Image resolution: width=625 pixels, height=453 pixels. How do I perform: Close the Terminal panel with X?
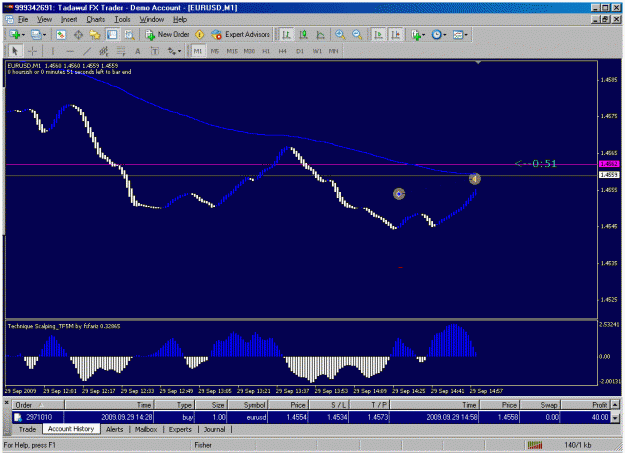point(7,403)
